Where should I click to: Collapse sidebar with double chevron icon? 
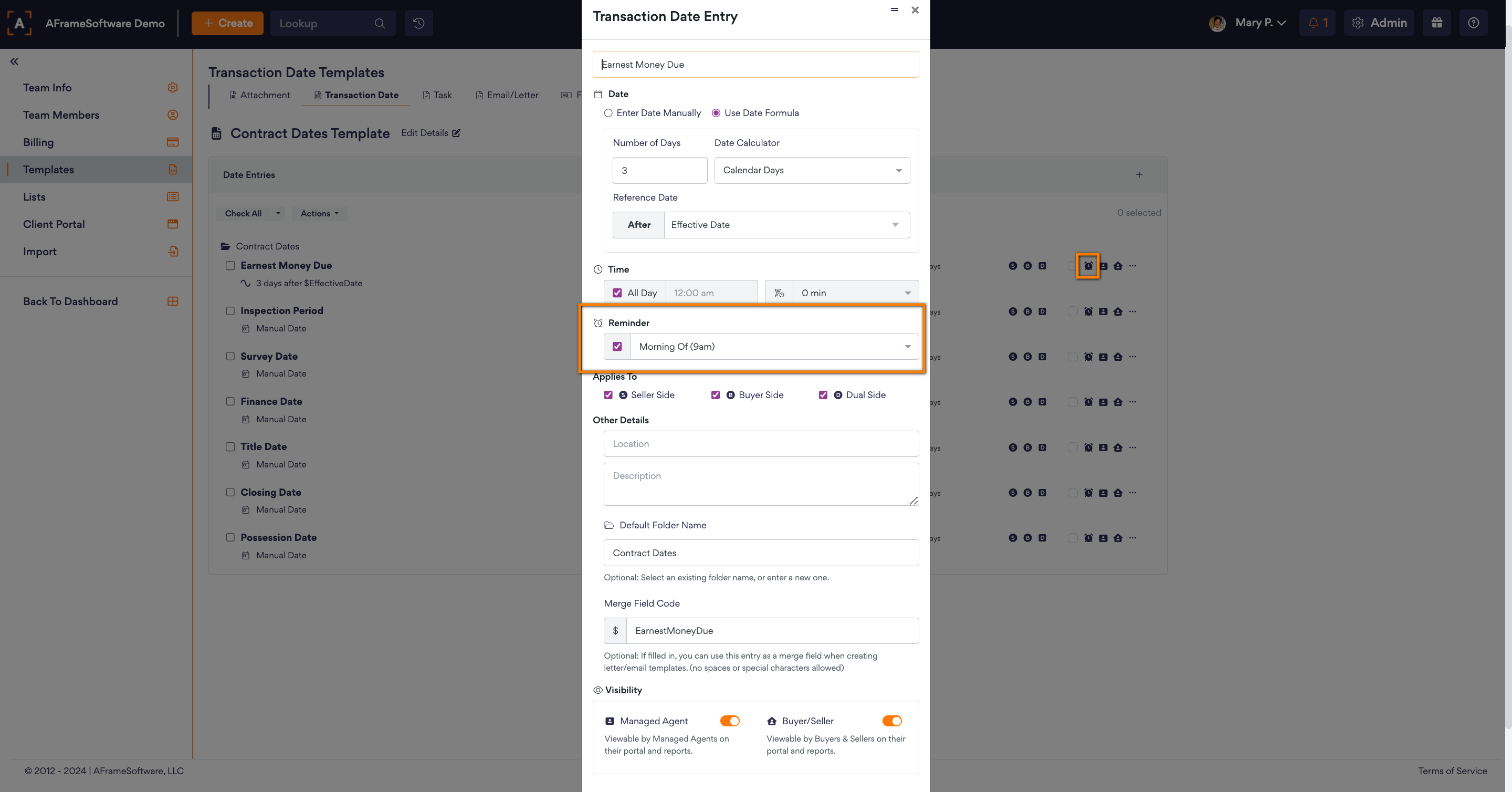[14, 61]
